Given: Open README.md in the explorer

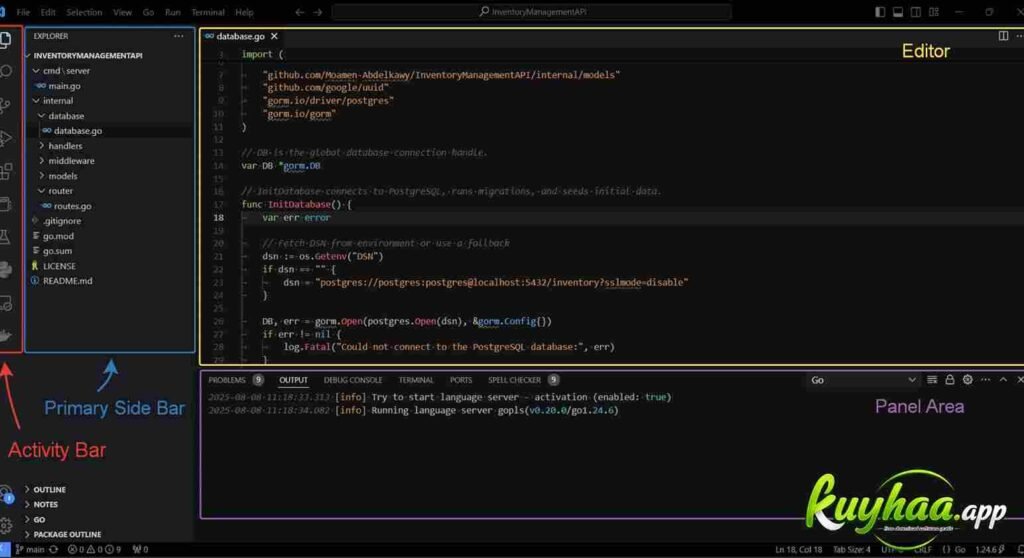Looking at the screenshot, I should click(x=67, y=281).
